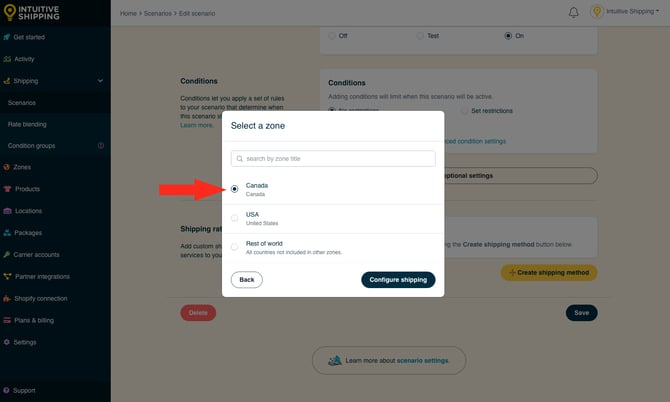The width and height of the screenshot is (670, 402).
Task: Click the Settings gear icon
Action: tap(7, 342)
